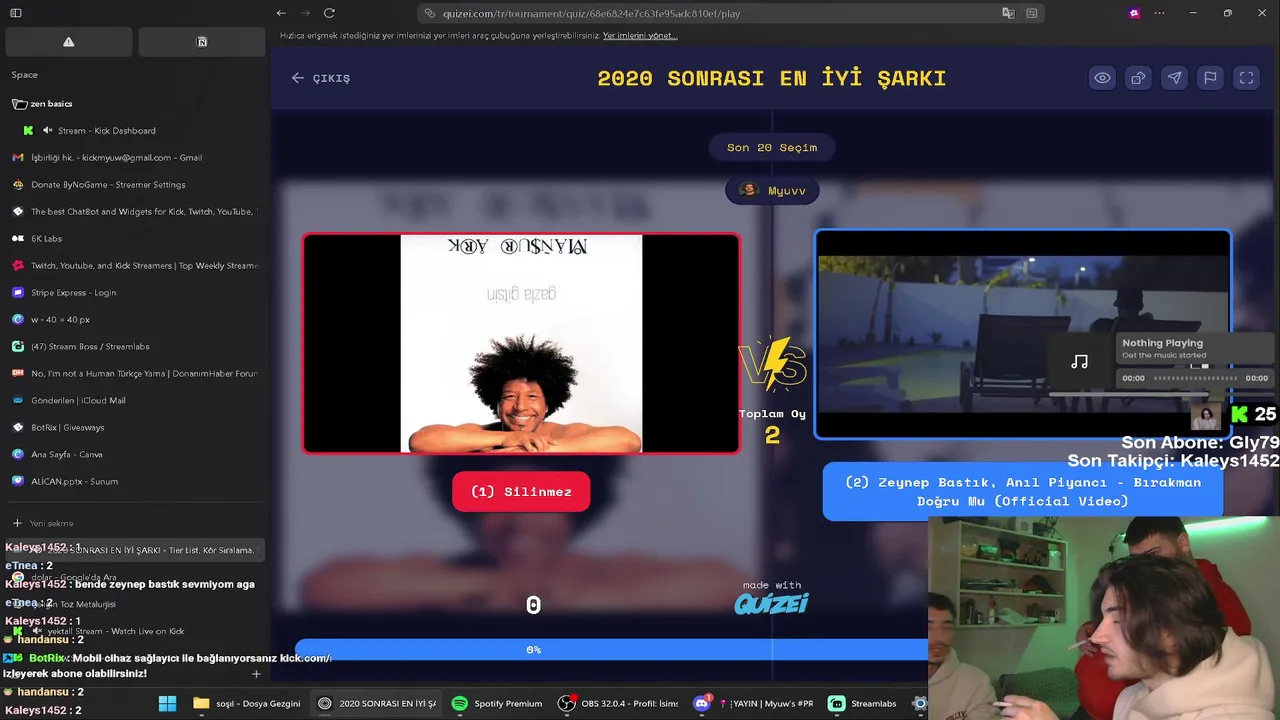Screen dimensions: 1280x720
Task: Vote for (2) Zeynep Bastık Bırakman Doğru Mu
Action: 1022,491
